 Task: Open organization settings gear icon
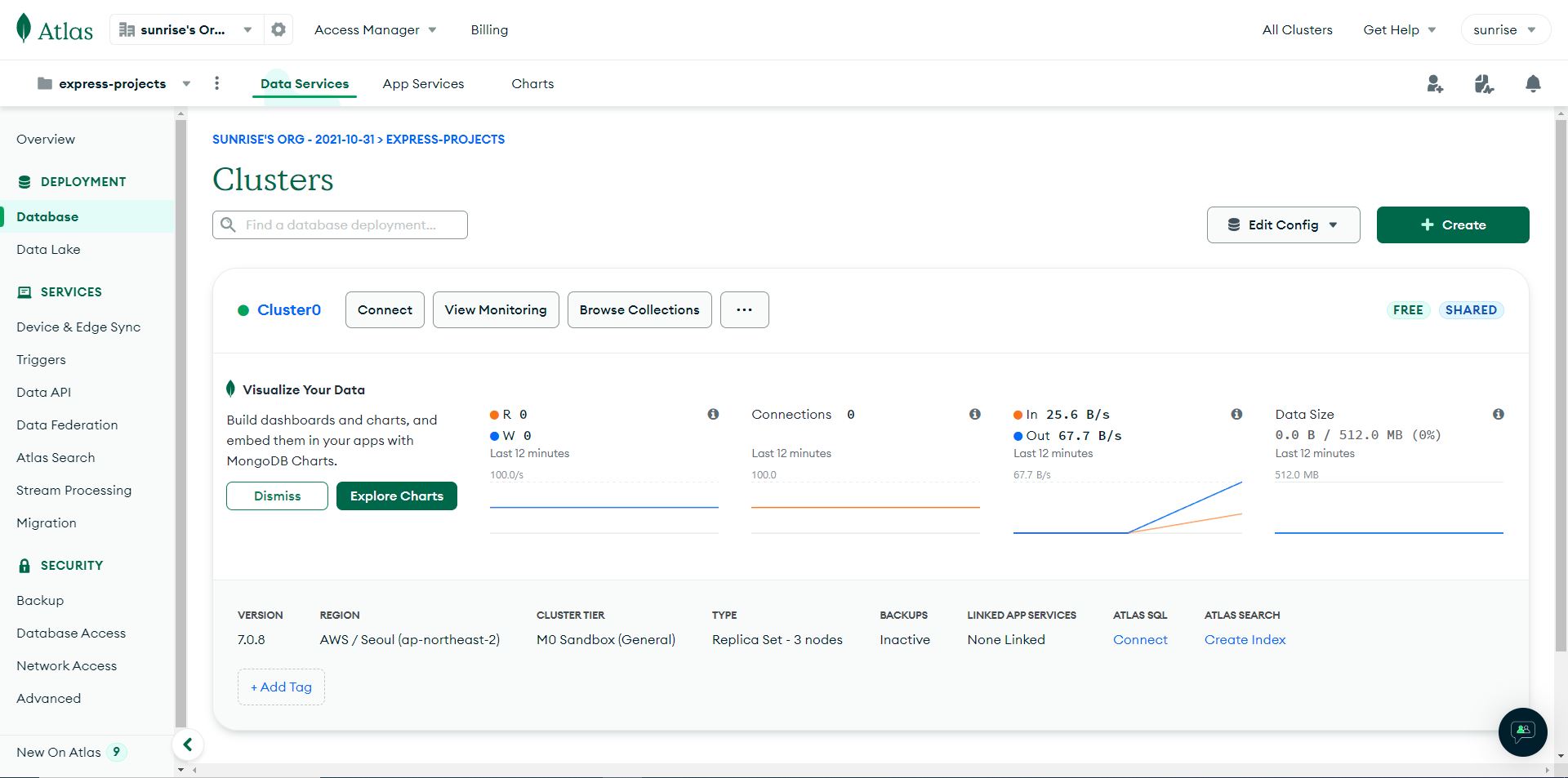(278, 29)
